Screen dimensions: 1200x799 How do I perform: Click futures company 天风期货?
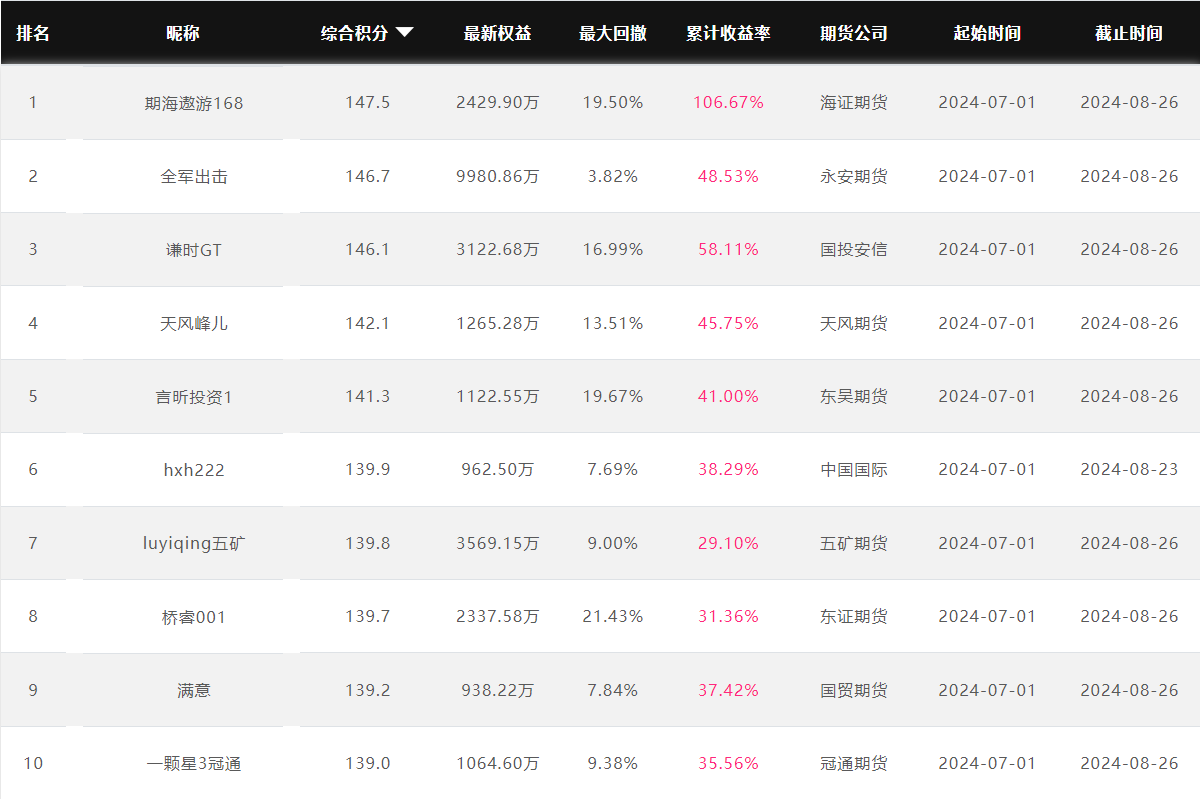tap(854, 323)
